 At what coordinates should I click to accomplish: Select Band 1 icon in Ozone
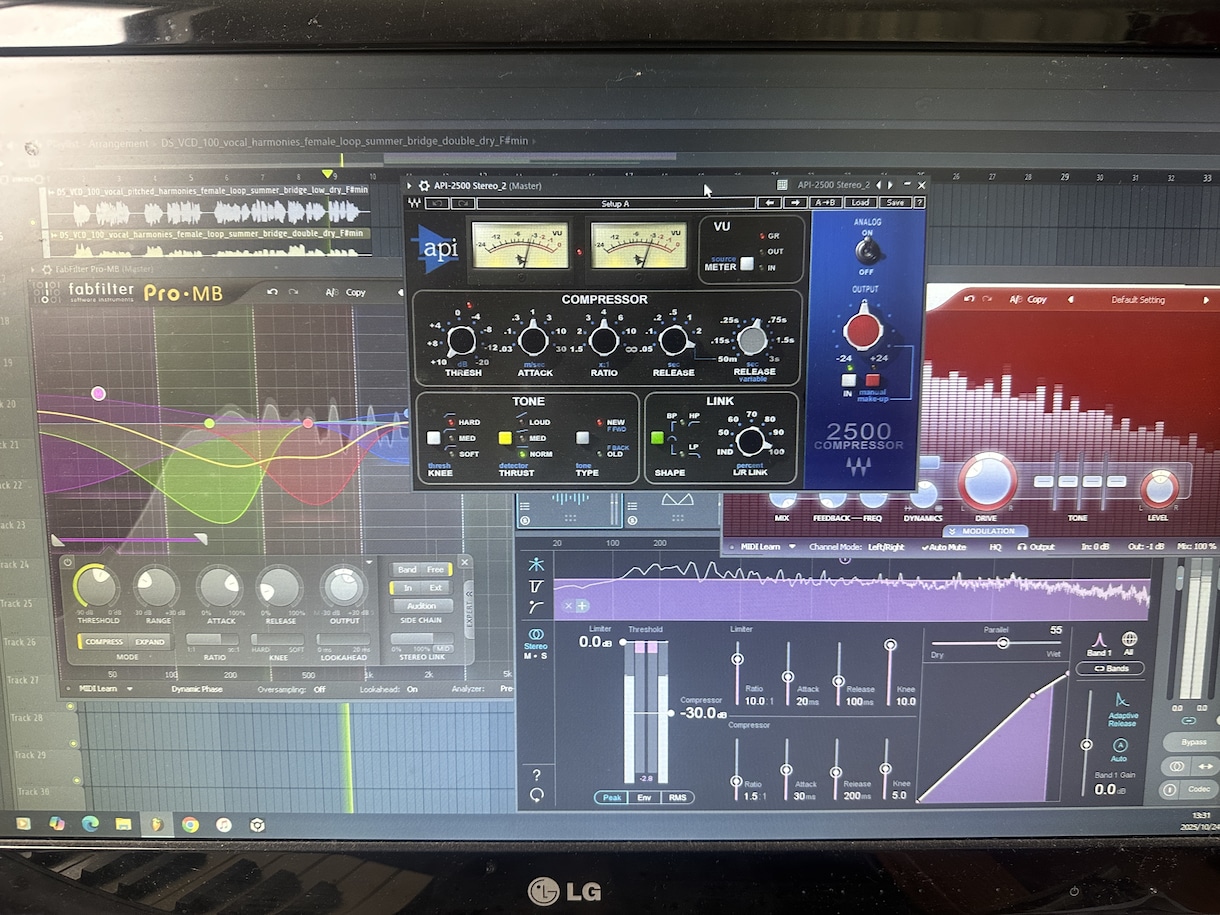click(1098, 639)
